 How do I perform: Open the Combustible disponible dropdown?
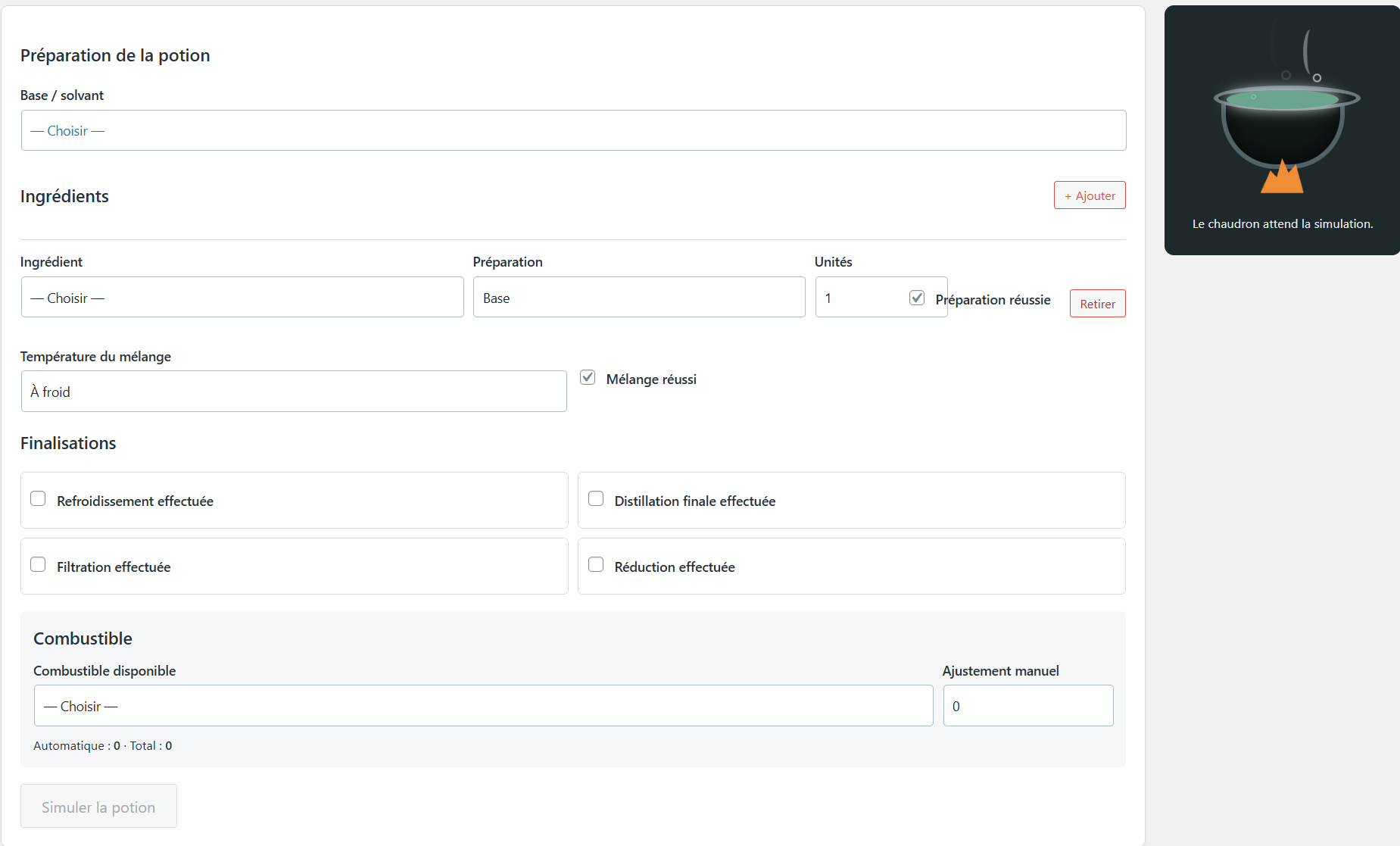483,706
